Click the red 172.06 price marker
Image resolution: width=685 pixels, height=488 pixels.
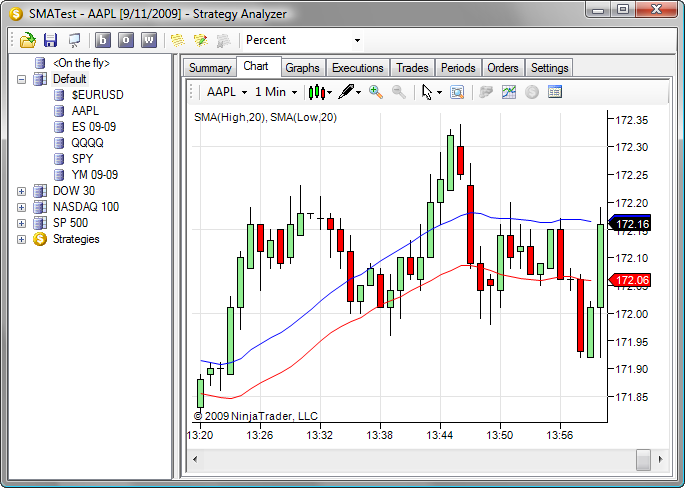click(x=630, y=280)
